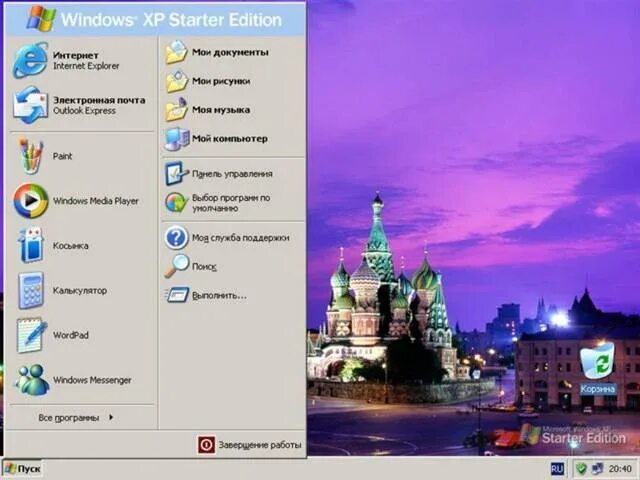The image size is (640, 480).
Task: Select Мои рисунки label
Action: click(221, 81)
